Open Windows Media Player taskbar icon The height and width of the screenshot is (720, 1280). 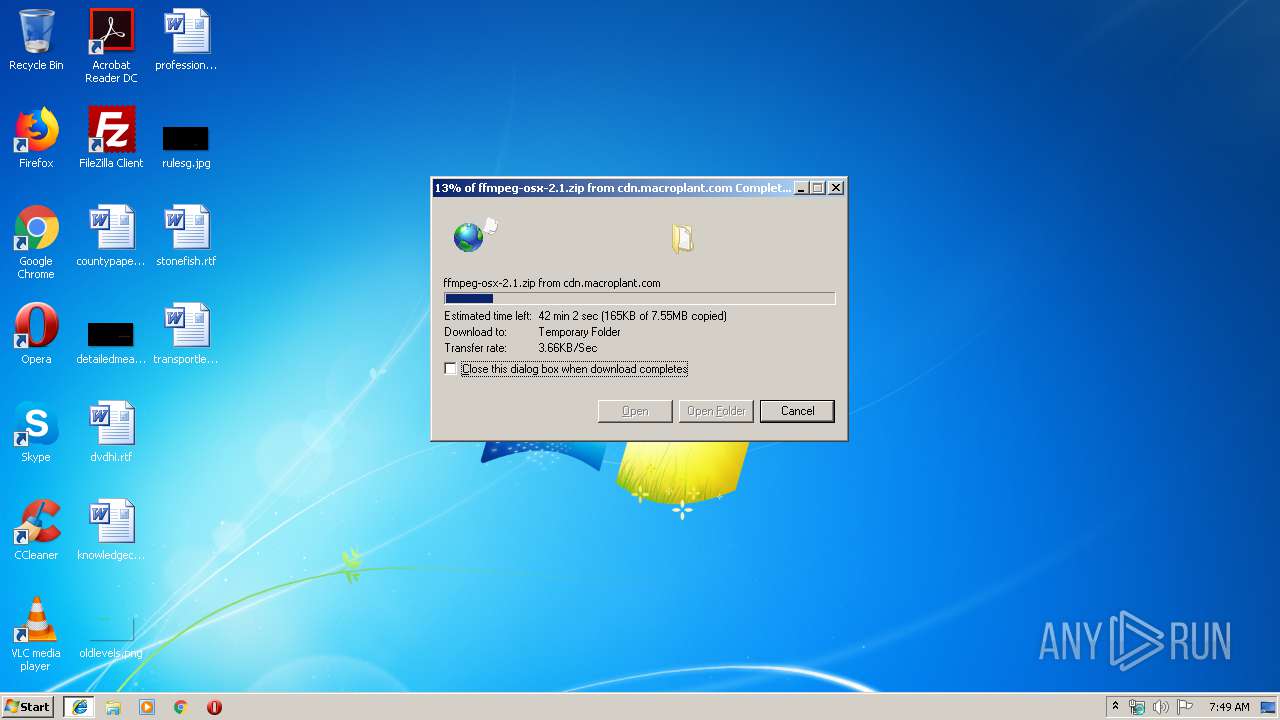[x=147, y=707]
